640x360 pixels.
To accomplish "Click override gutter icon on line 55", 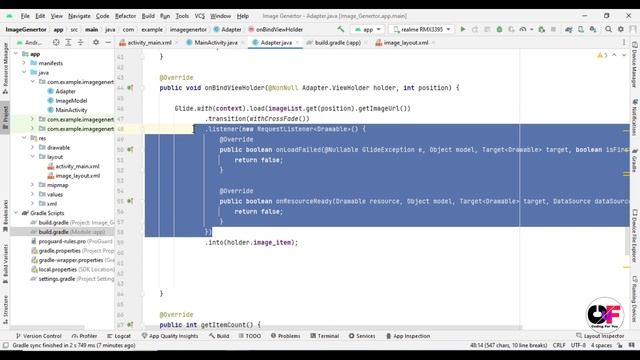I will click(x=130, y=201).
